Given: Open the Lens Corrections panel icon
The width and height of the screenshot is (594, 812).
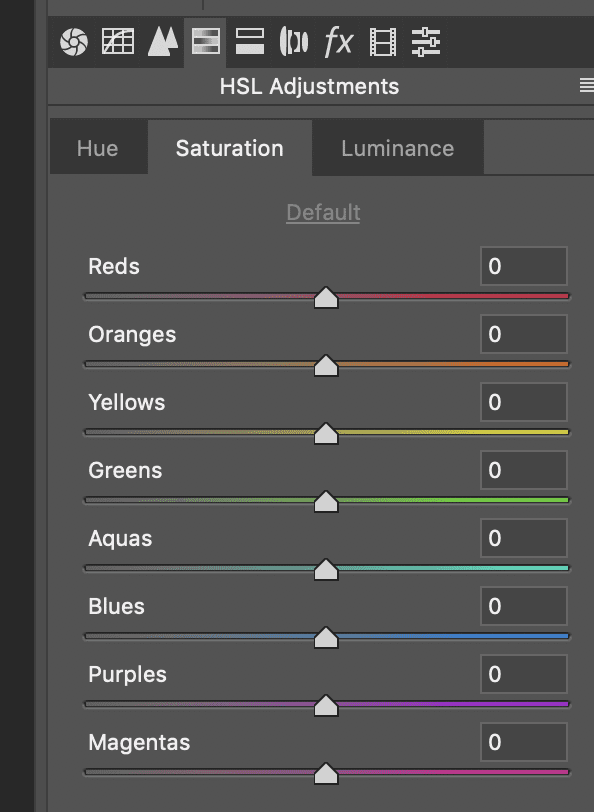Looking at the screenshot, I should [294, 42].
